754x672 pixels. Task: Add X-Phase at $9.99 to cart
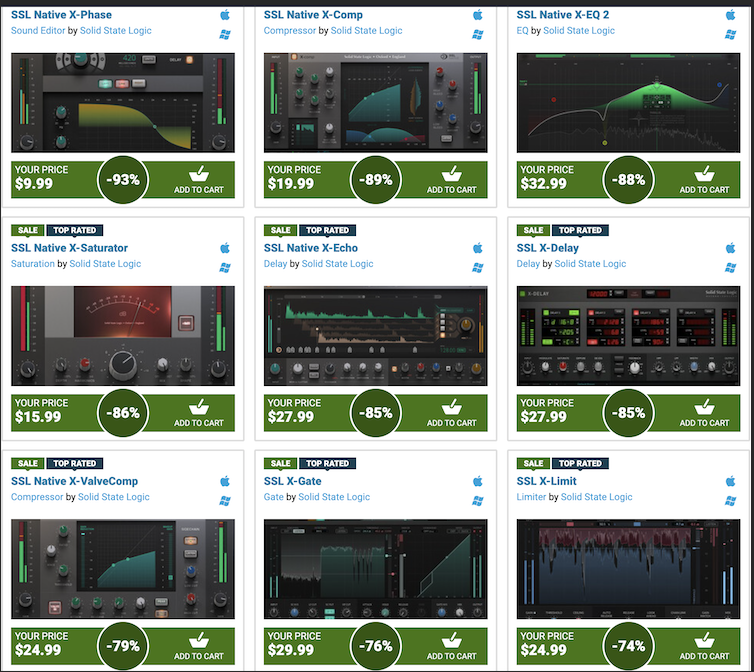(x=199, y=180)
